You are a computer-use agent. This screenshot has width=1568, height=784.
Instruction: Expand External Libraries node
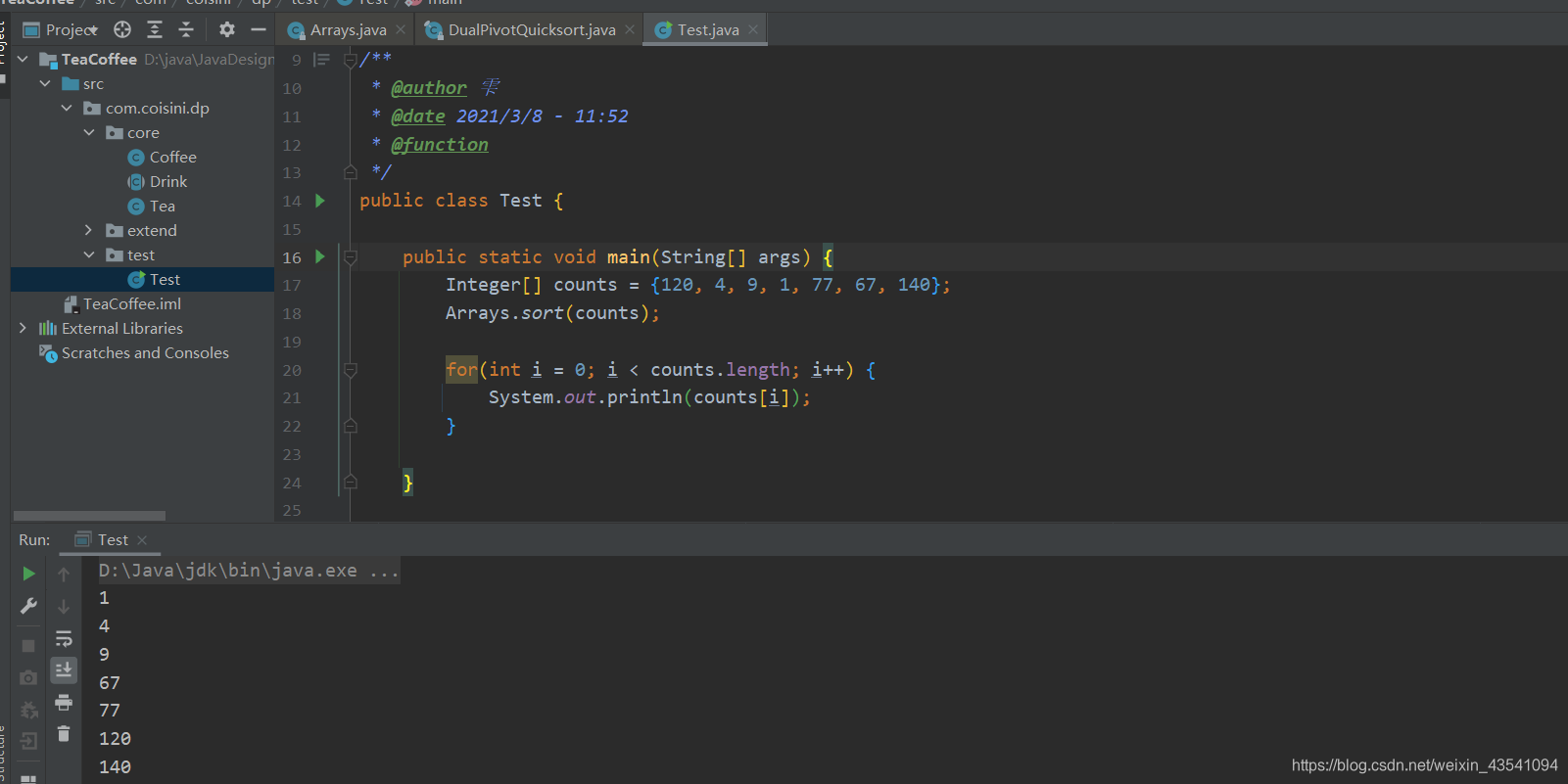pyautogui.click(x=23, y=329)
